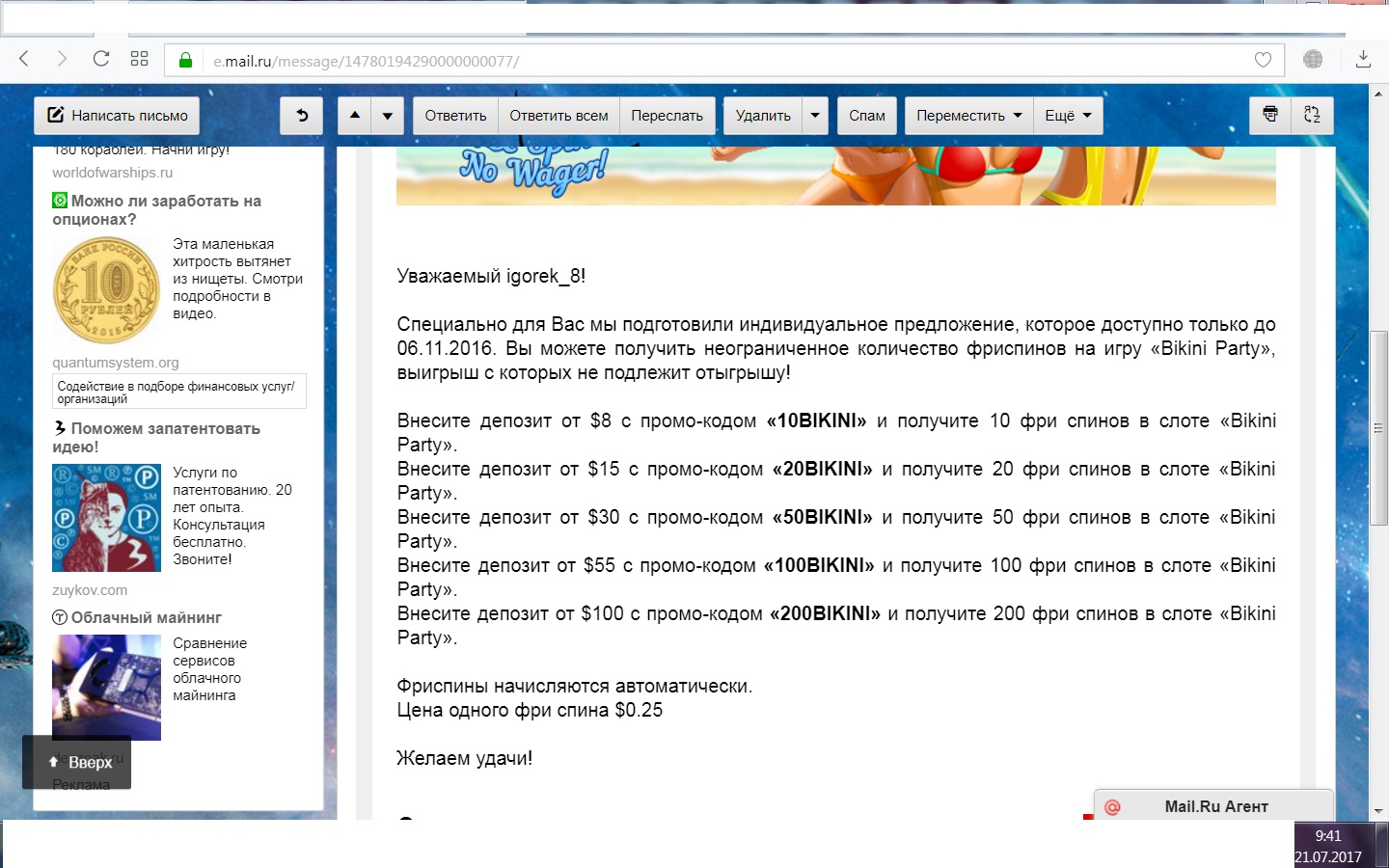The image size is (1389, 868).
Task: Open Переместить dropdown
Action: pos(968,116)
